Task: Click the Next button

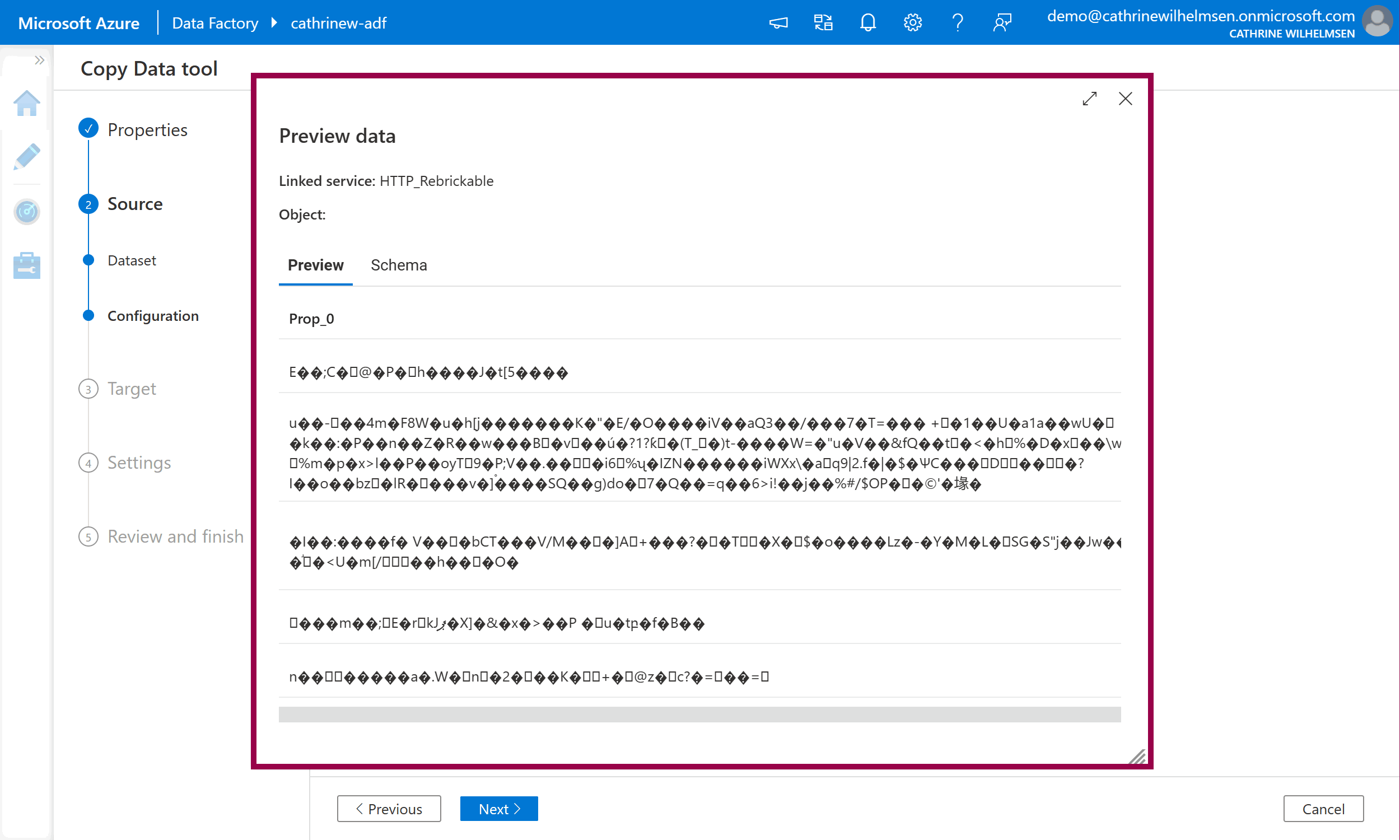Action: 498,808
